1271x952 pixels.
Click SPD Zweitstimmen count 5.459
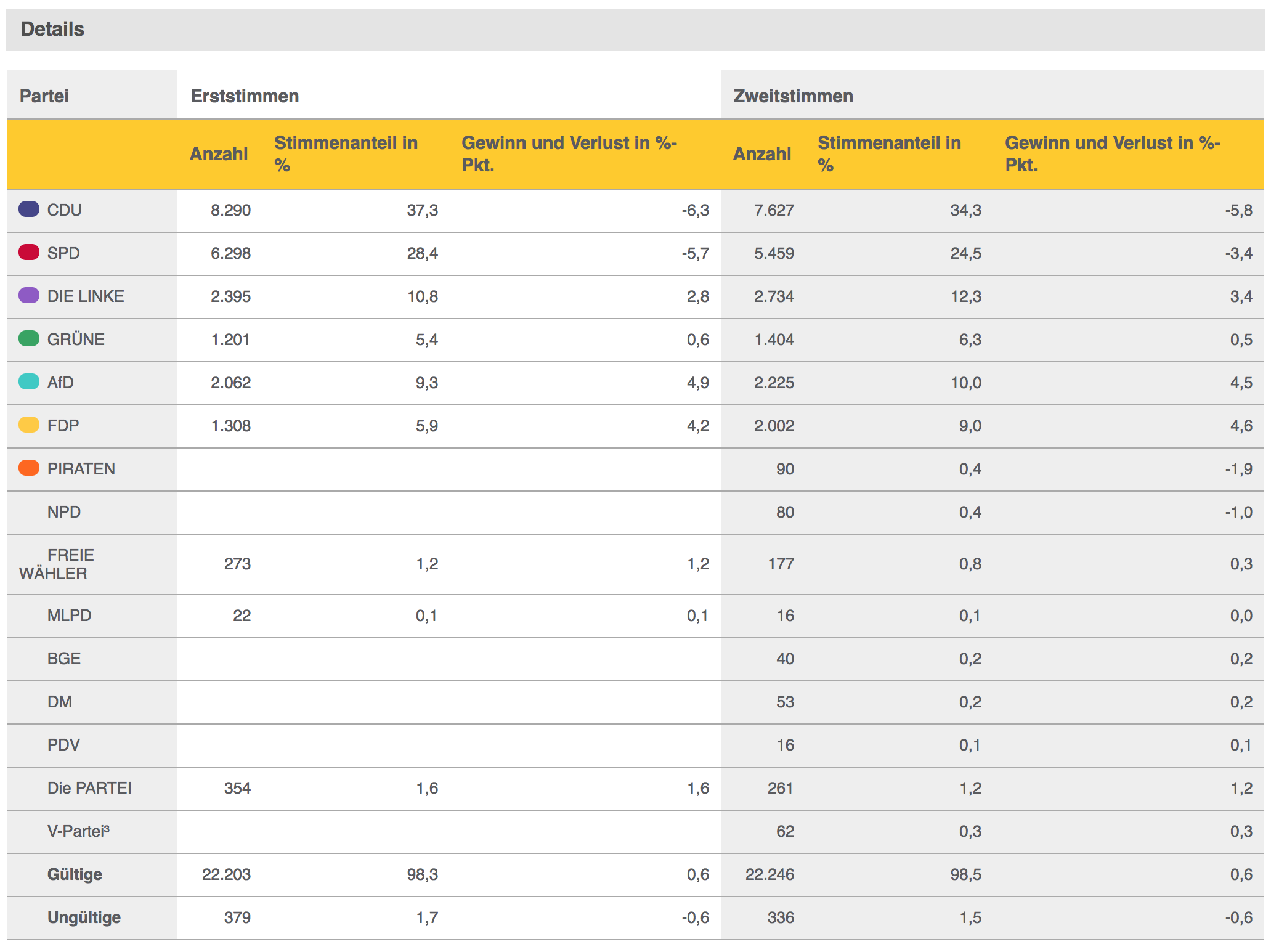point(774,253)
